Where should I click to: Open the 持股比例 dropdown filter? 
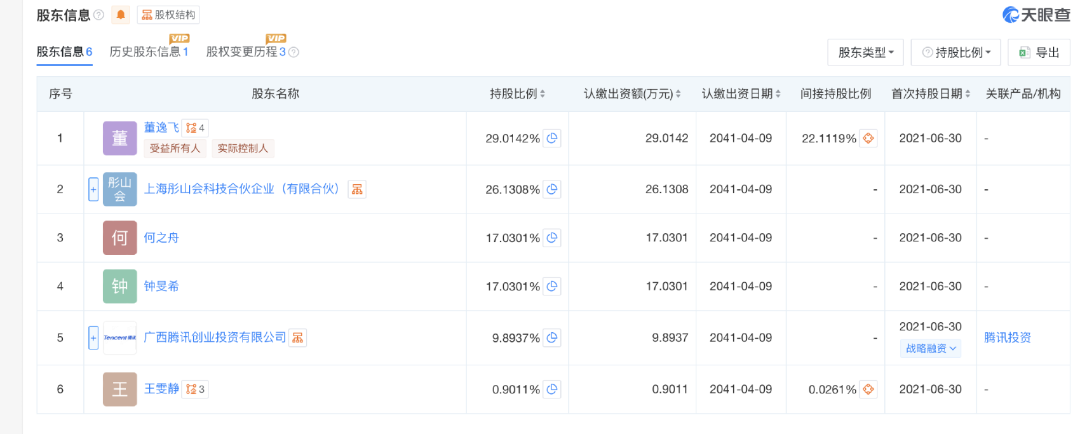tap(956, 52)
